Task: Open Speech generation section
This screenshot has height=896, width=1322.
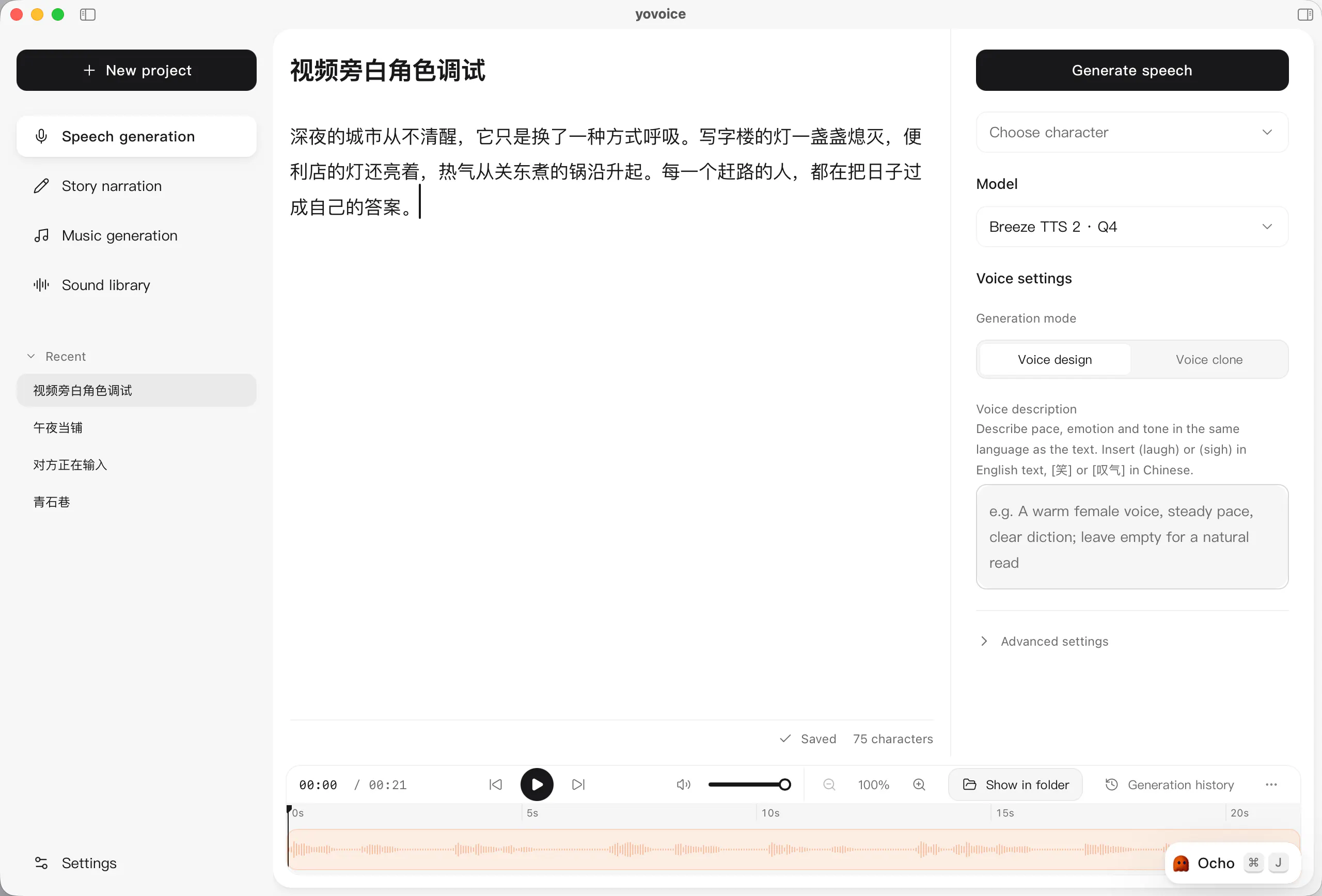Action: coord(136,136)
